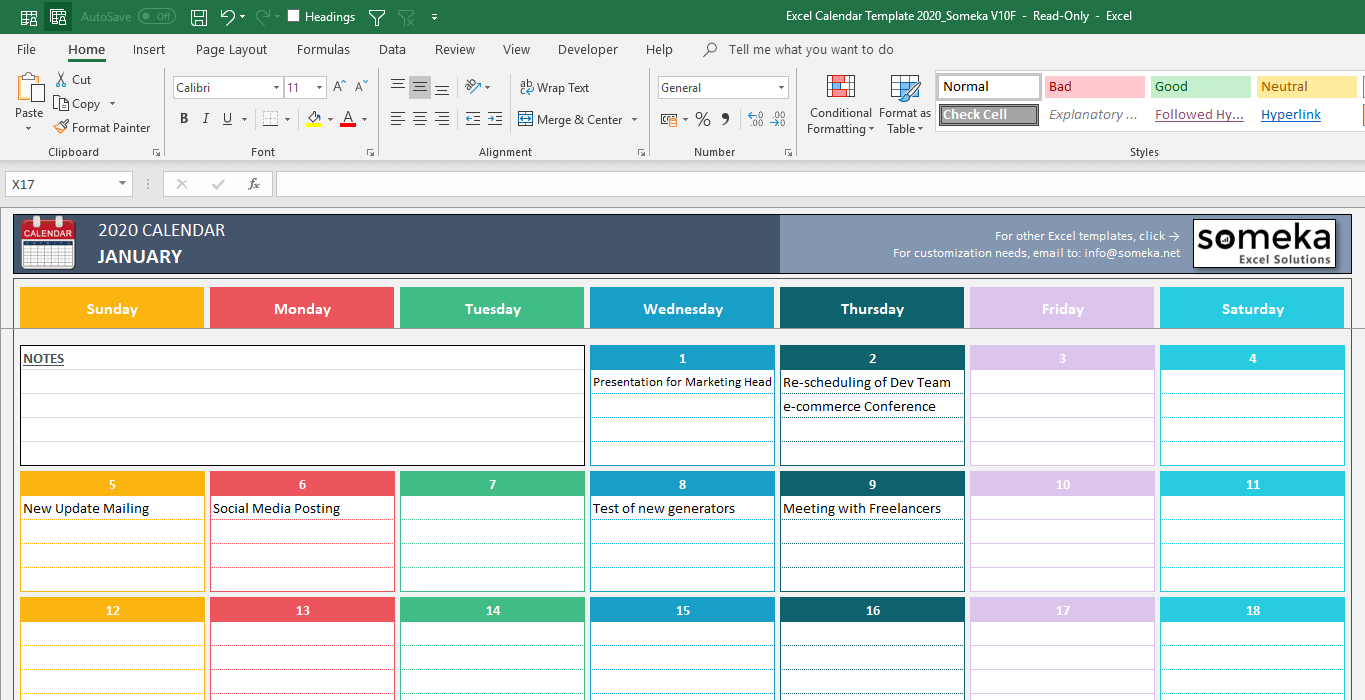The height and width of the screenshot is (700, 1365).
Task: Switch to the Page Layout tab
Action: [x=231, y=49]
